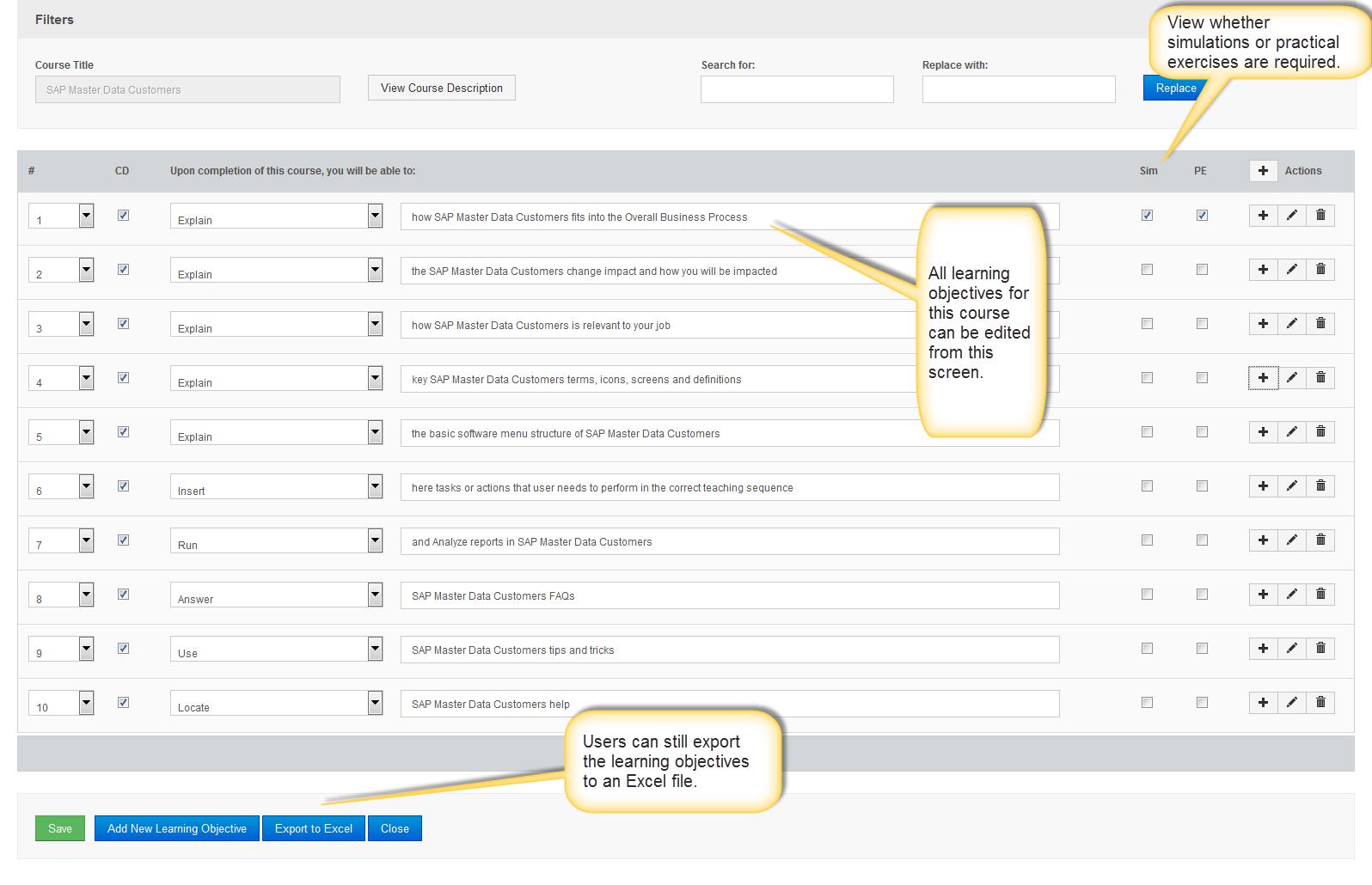Open the verb dropdown showing Run

(x=276, y=540)
